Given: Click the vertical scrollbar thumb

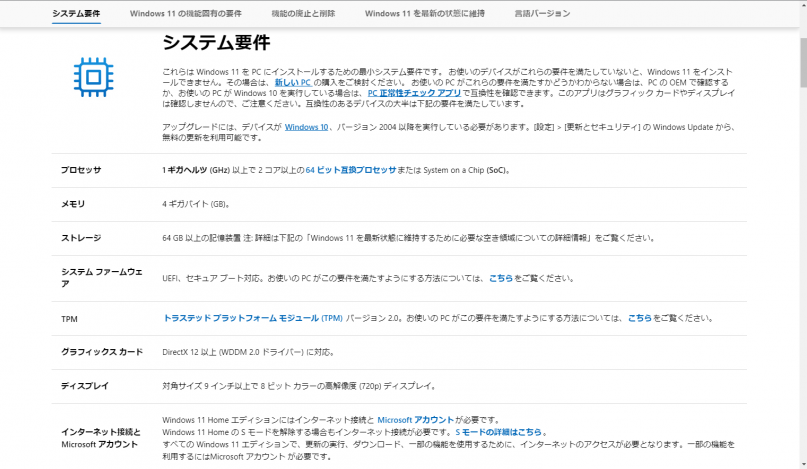Looking at the screenshot, I should (803, 62).
